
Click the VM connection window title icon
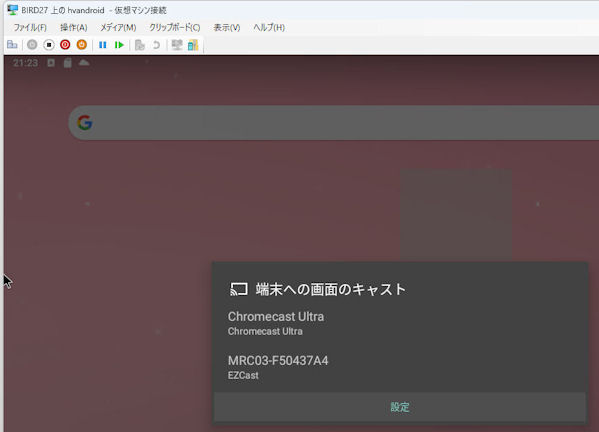pyautogui.click(x=13, y=10)
